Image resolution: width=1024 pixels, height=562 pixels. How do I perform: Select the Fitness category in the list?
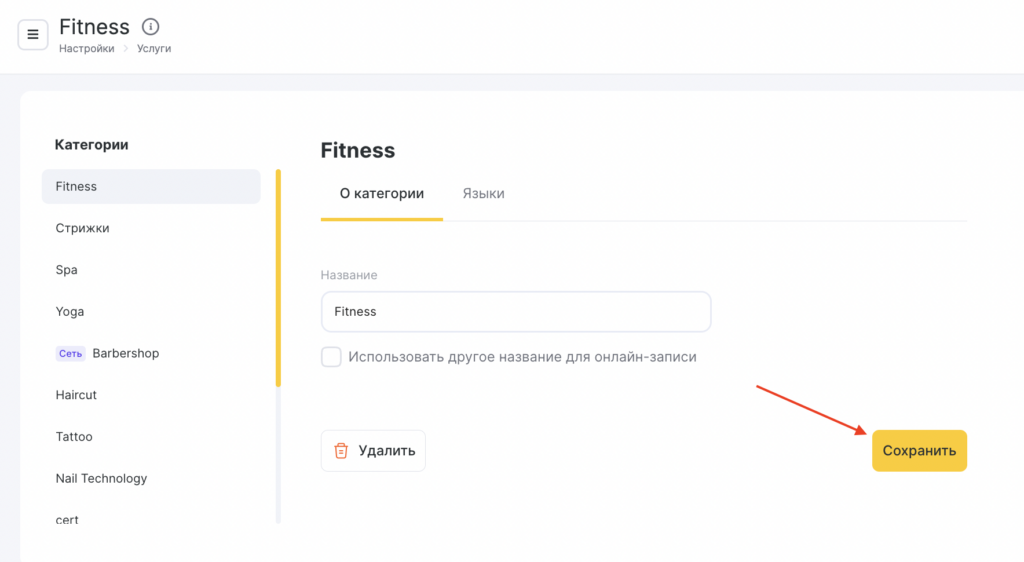click(151, 187)
